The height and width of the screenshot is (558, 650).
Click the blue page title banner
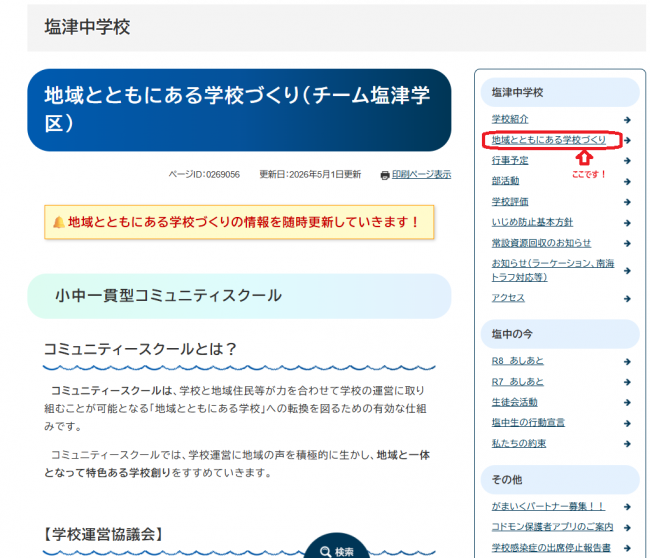239,110
